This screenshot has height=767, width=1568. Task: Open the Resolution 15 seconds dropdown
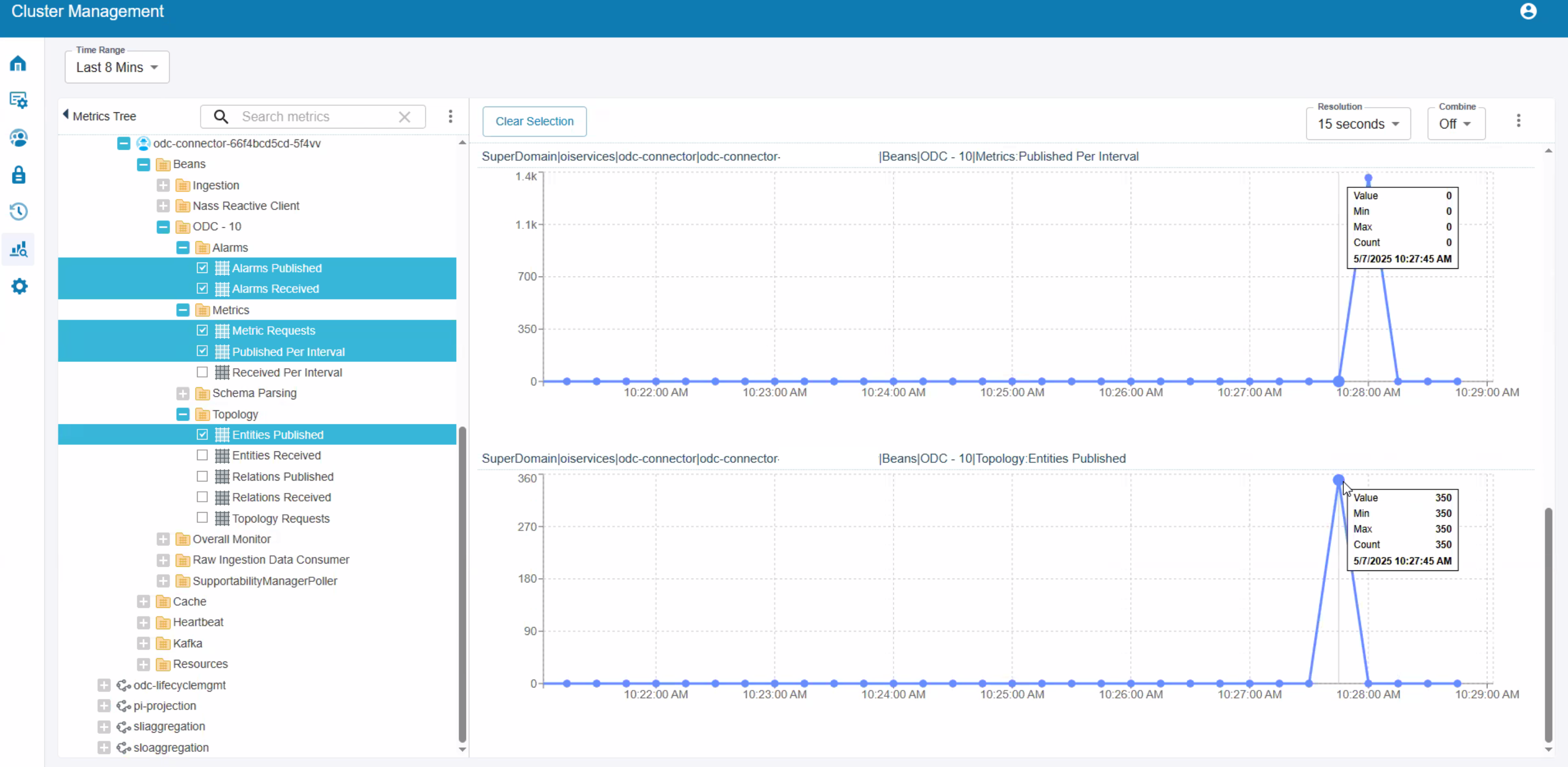pos(1357,124)
